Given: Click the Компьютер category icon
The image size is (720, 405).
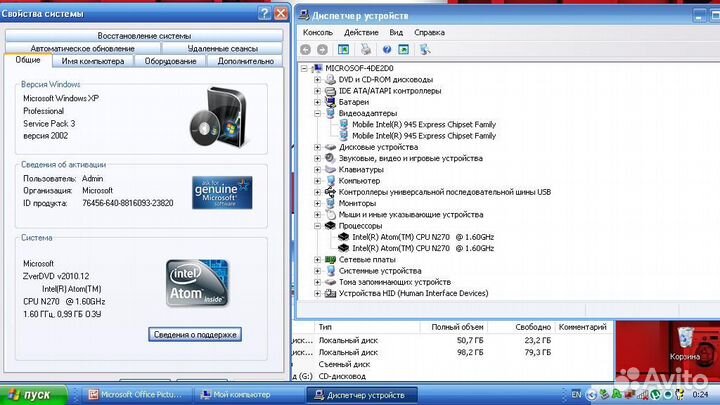Looking at the screenshot, I should [330, 180].
